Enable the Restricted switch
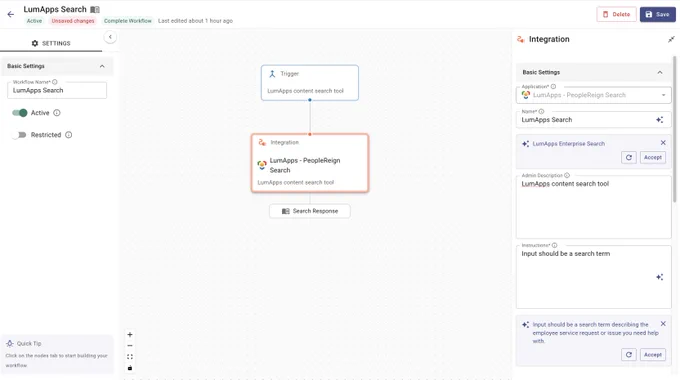The image size is (680, 380). coord(19,135)
